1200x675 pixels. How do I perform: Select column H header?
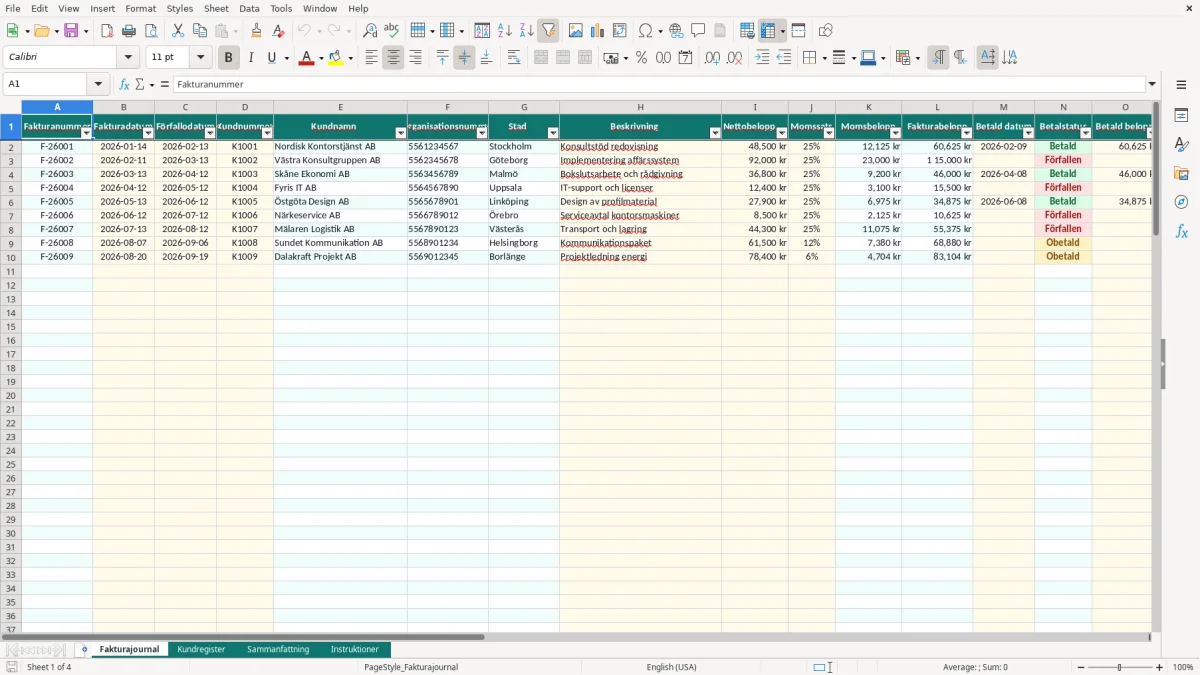pos(640,107)
